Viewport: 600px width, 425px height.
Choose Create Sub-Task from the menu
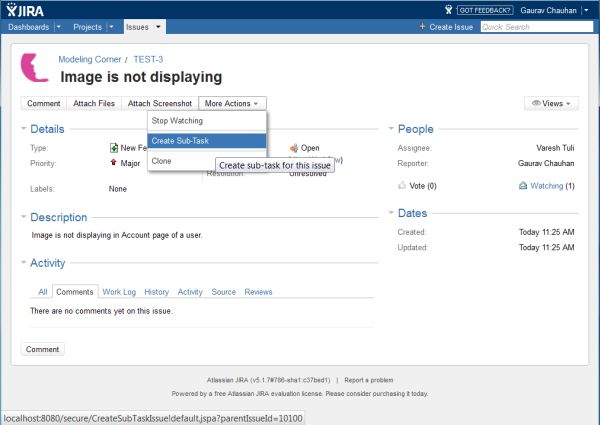(207, 141)
